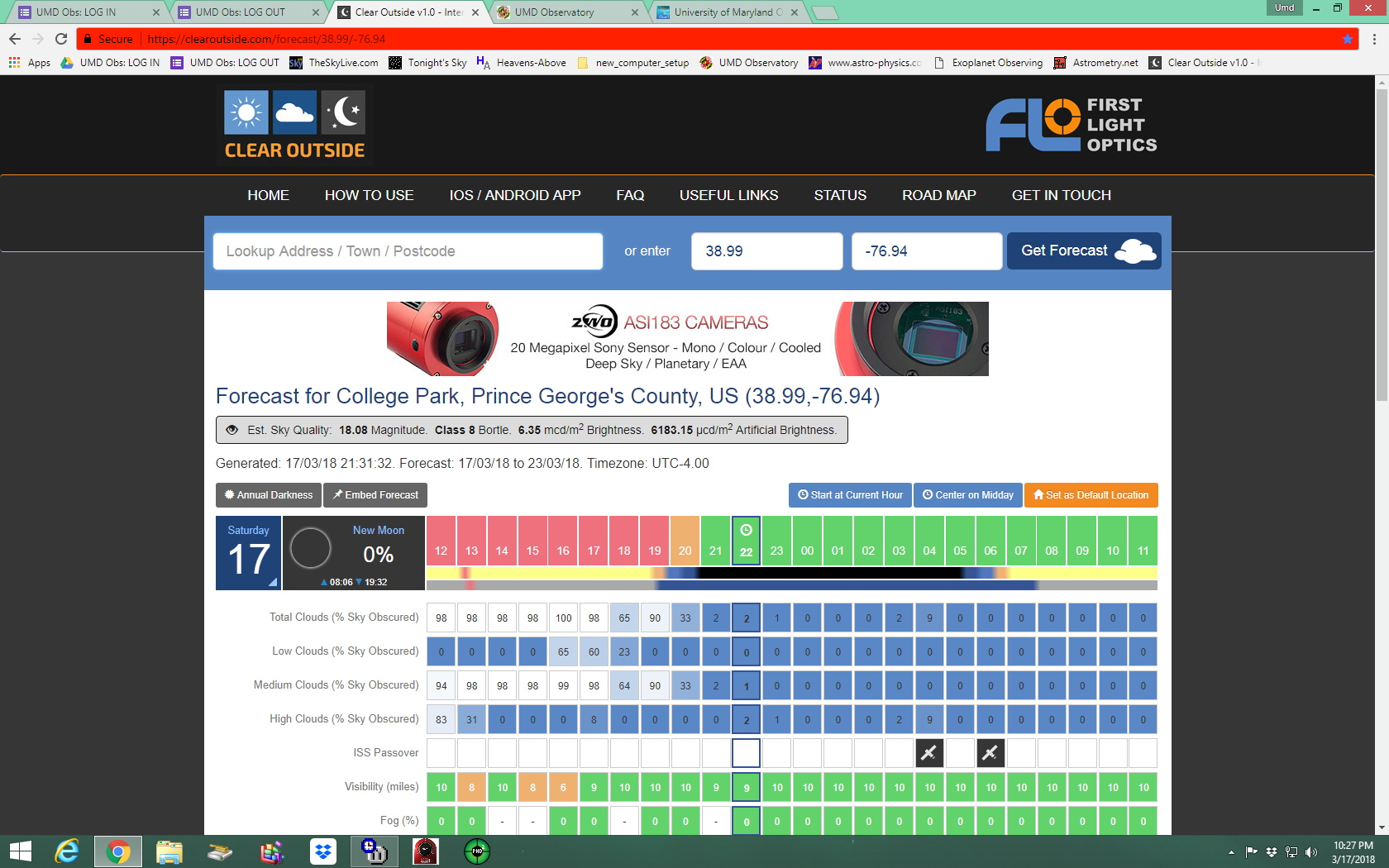Click the First Light Optics logo
The height and width of the screenshot is (868, 1389).
coord(1071,125)
